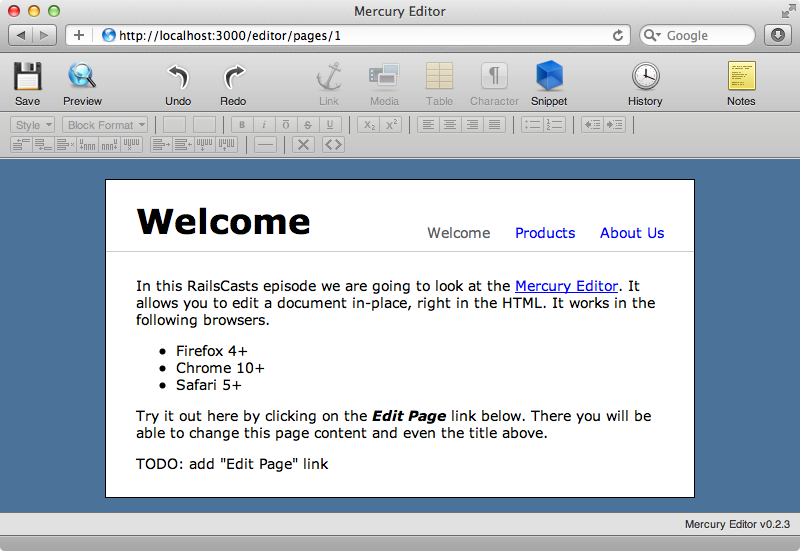
Task: Open the Block Format dropdown
Action: (x=105, y=125)
